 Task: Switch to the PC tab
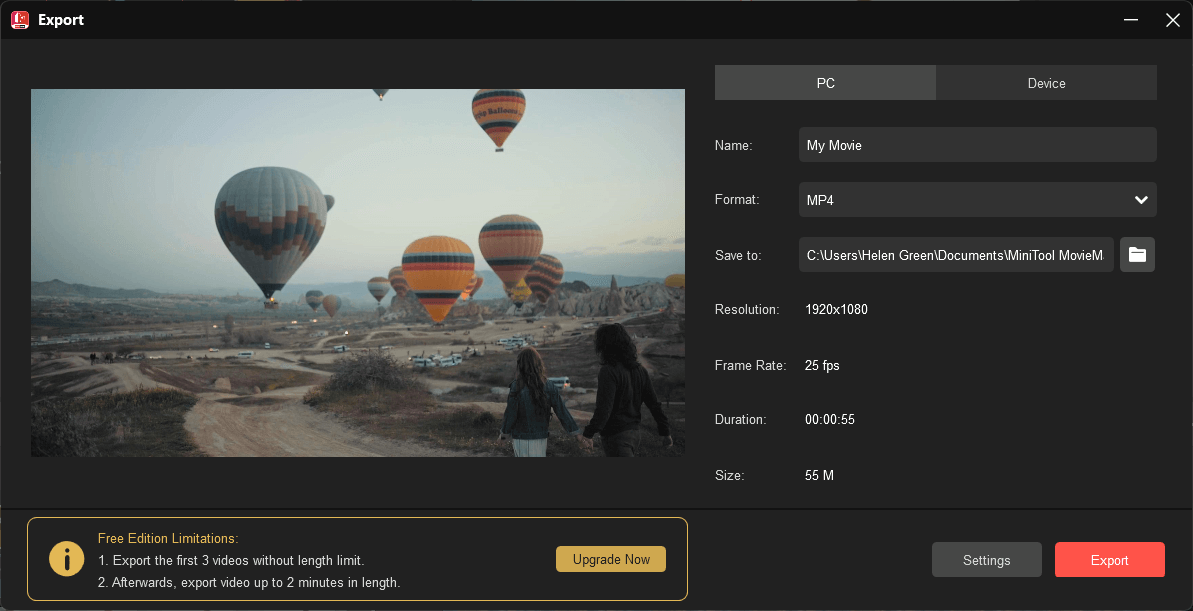(x=826, y=83)
